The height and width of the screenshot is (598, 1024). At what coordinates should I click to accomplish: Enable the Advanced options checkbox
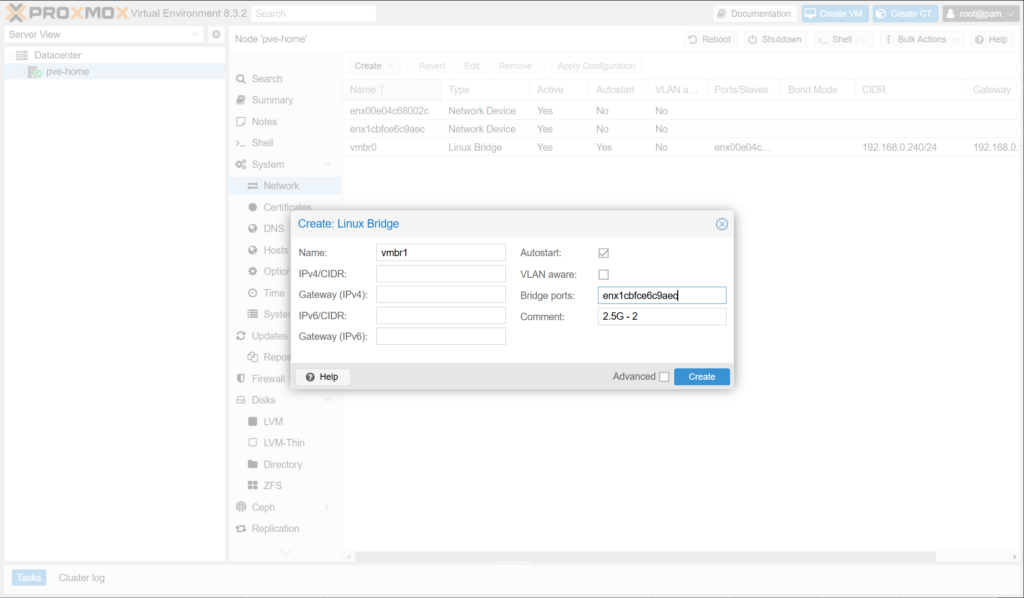point(664,377)
